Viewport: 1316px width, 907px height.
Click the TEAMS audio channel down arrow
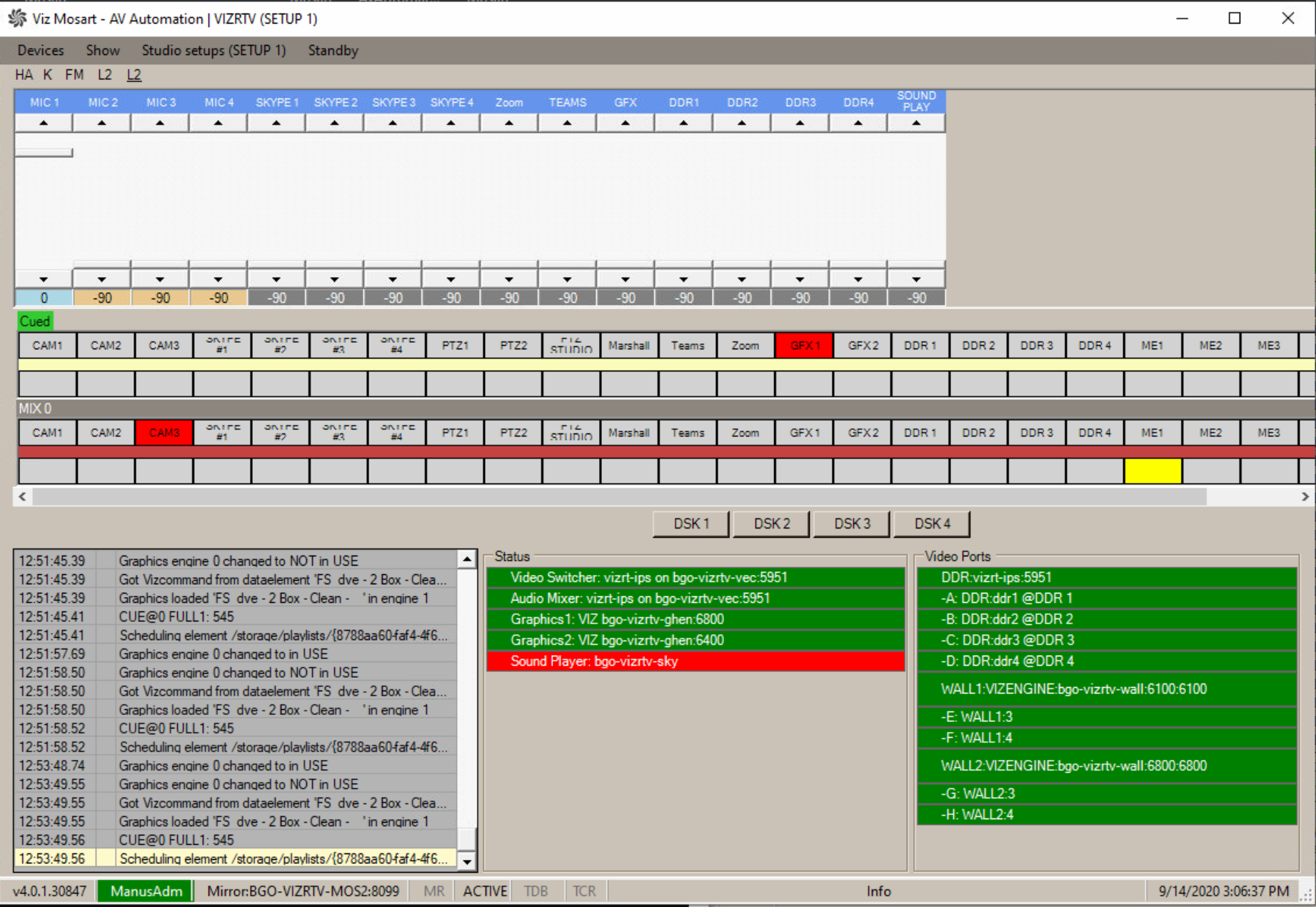[566, 278]
